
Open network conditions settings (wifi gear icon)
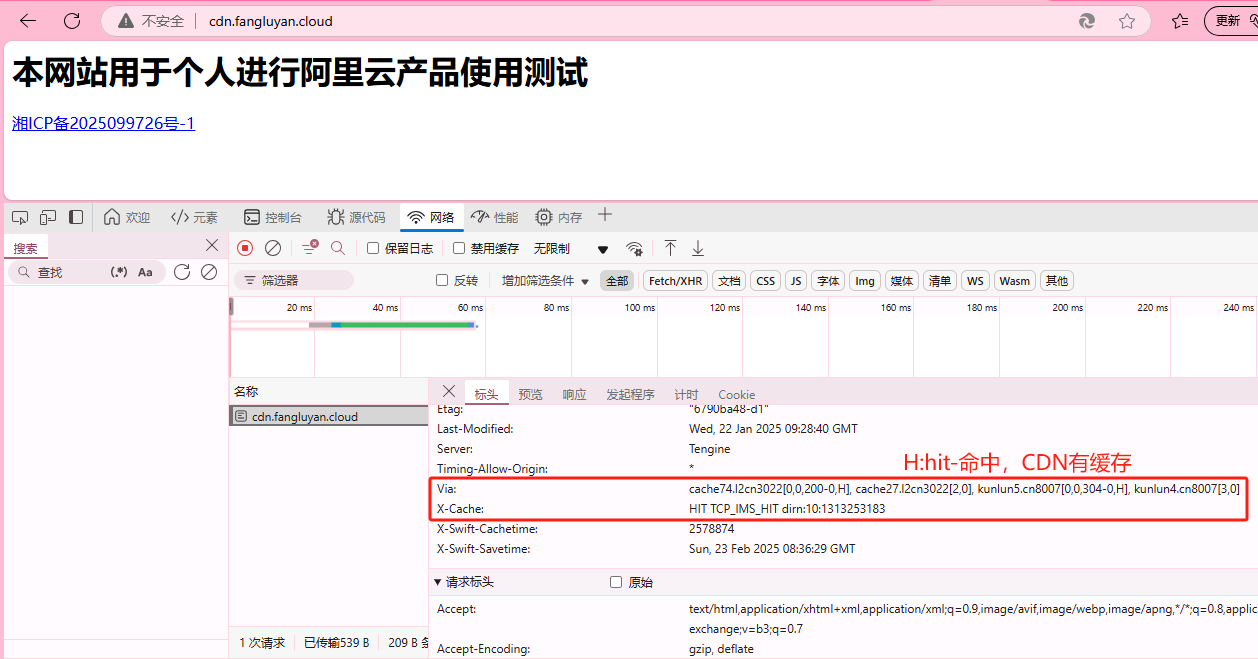point(634,248)
